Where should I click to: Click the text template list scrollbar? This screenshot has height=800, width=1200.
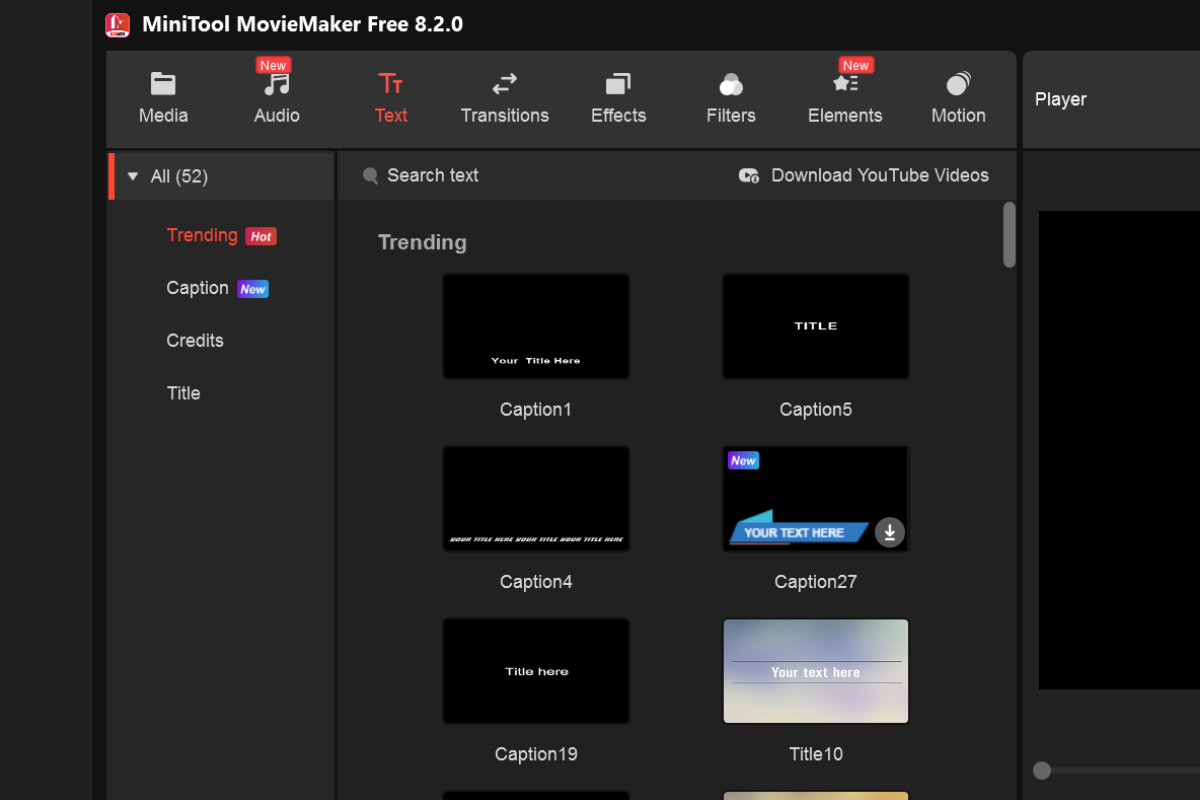point(1009,235)
